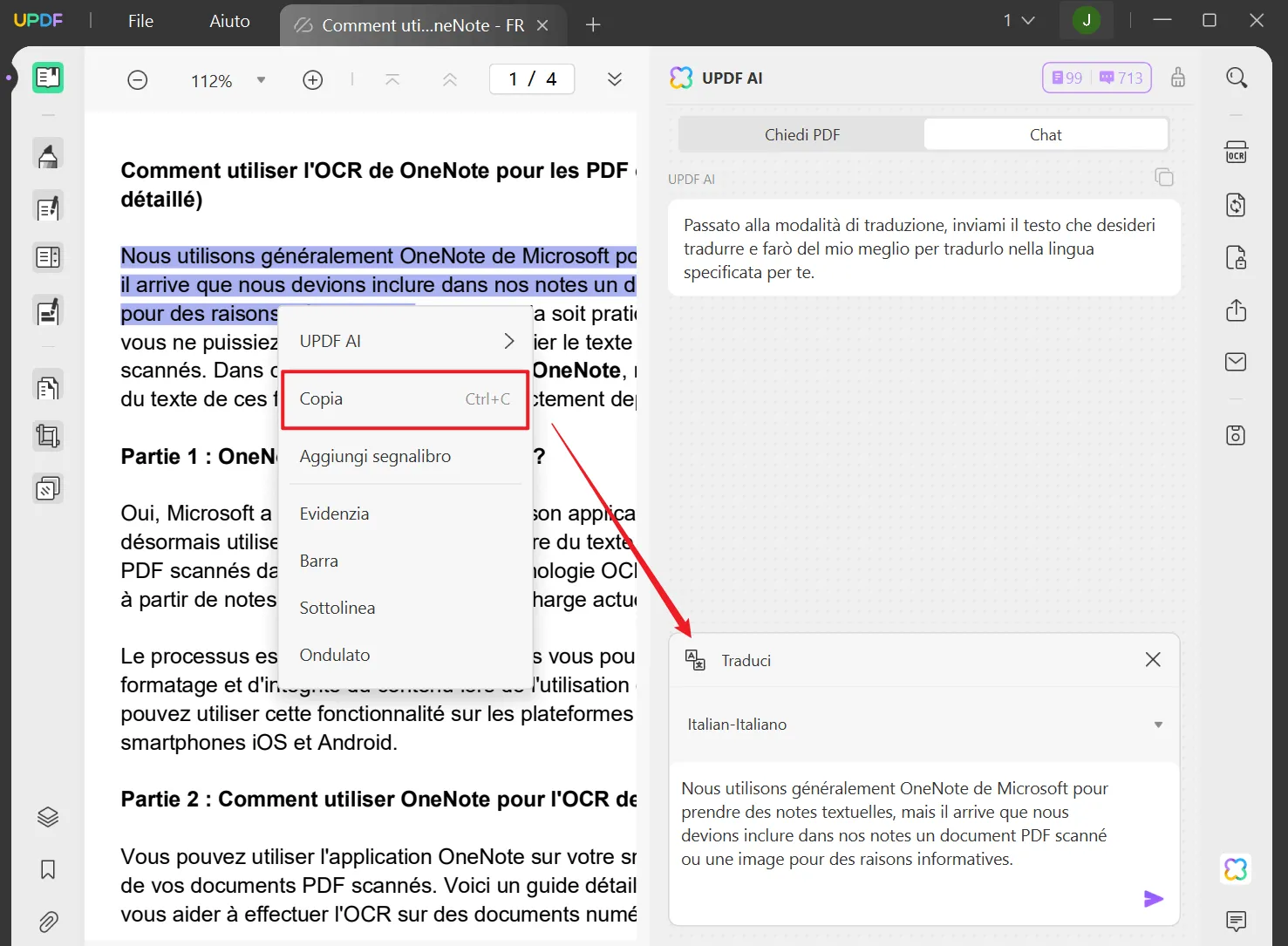Select Ondulato from the context menu
1288x946 pixels.
coord(405,655)
